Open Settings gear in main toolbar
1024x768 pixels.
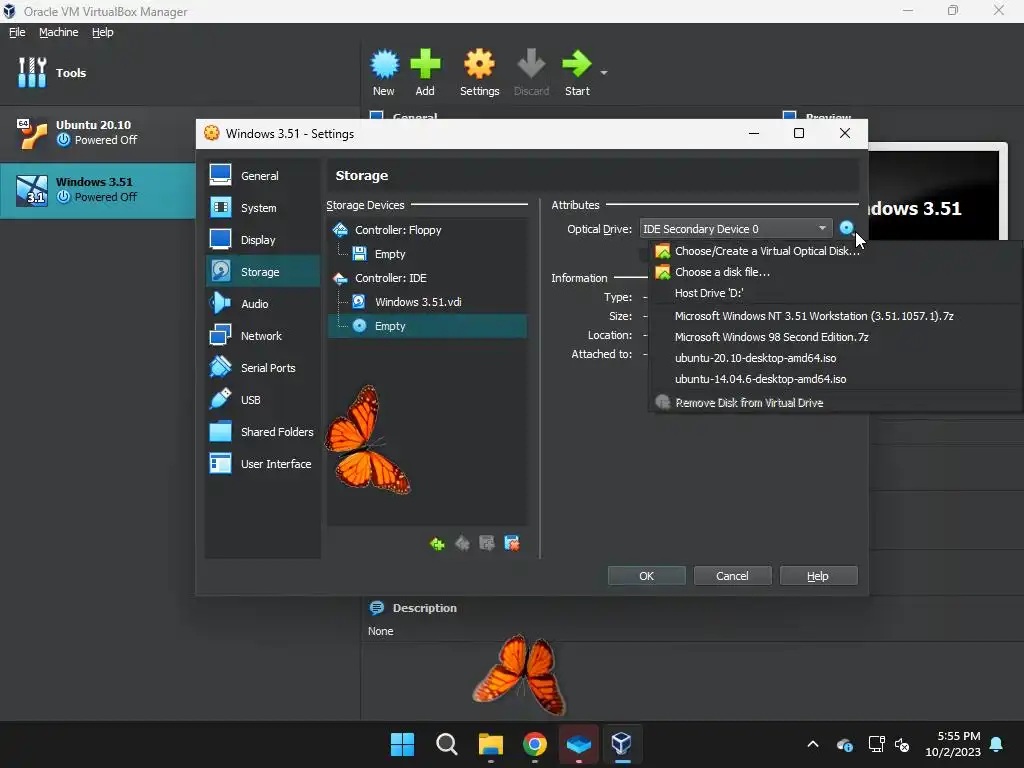point(479,64)
